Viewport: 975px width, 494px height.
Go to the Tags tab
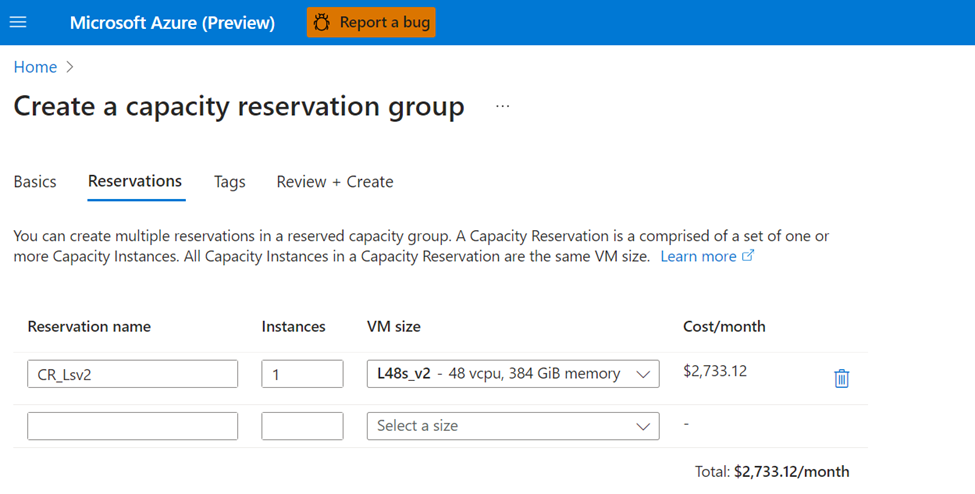pos(229,182)
